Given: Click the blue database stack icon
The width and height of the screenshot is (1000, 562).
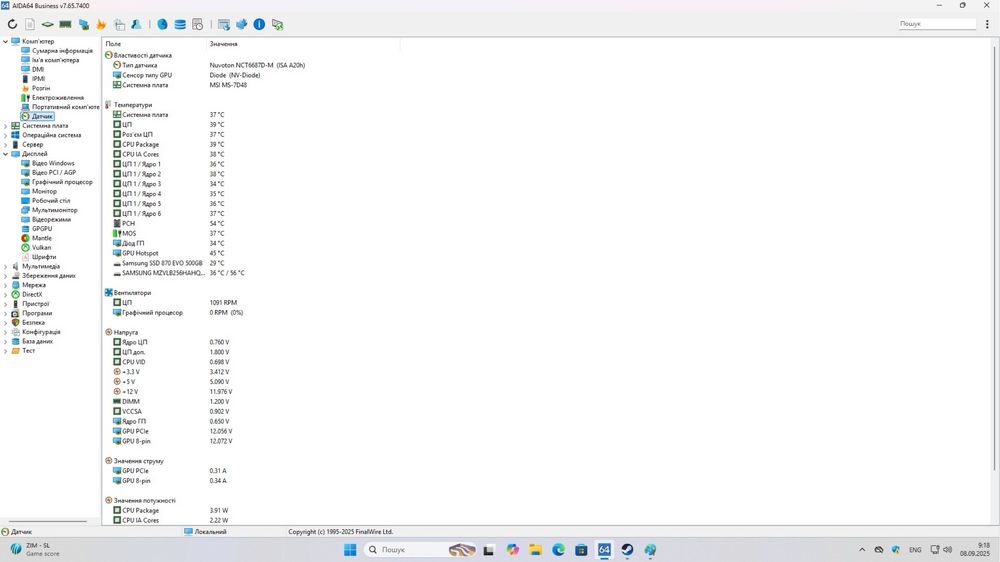Looking at the screenshot, I should [180, 24].
